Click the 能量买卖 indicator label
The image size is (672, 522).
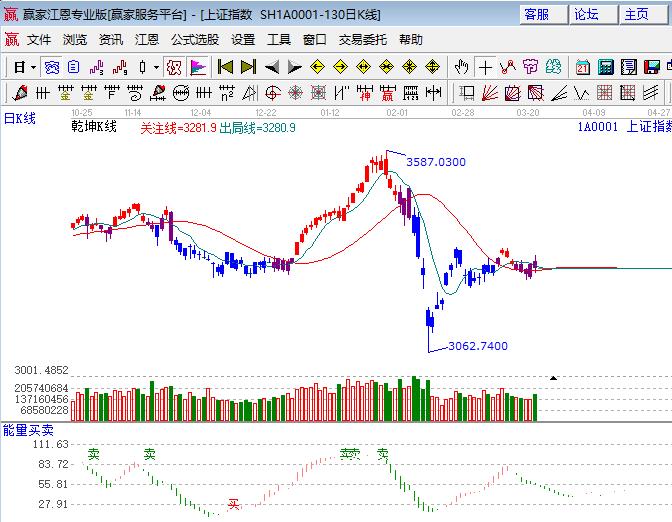(x=22, y=430)
